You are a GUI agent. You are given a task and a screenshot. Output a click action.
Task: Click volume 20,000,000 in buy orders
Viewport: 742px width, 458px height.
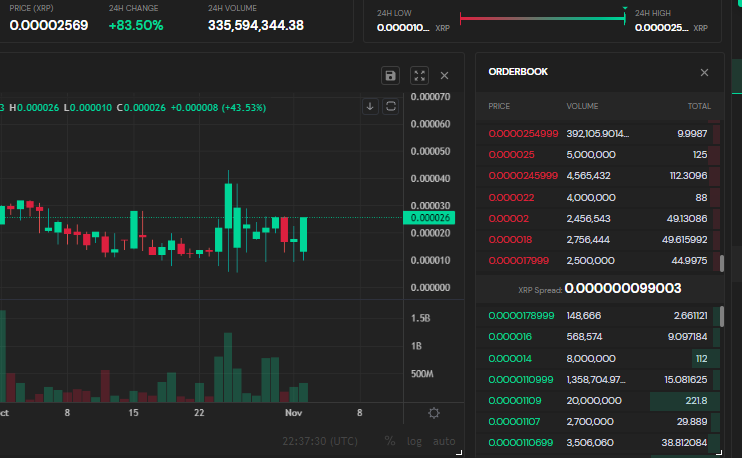click(594, 401)
